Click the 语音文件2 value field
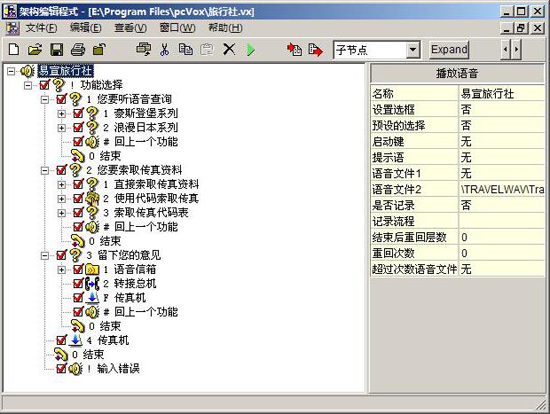 click(502, 189)
